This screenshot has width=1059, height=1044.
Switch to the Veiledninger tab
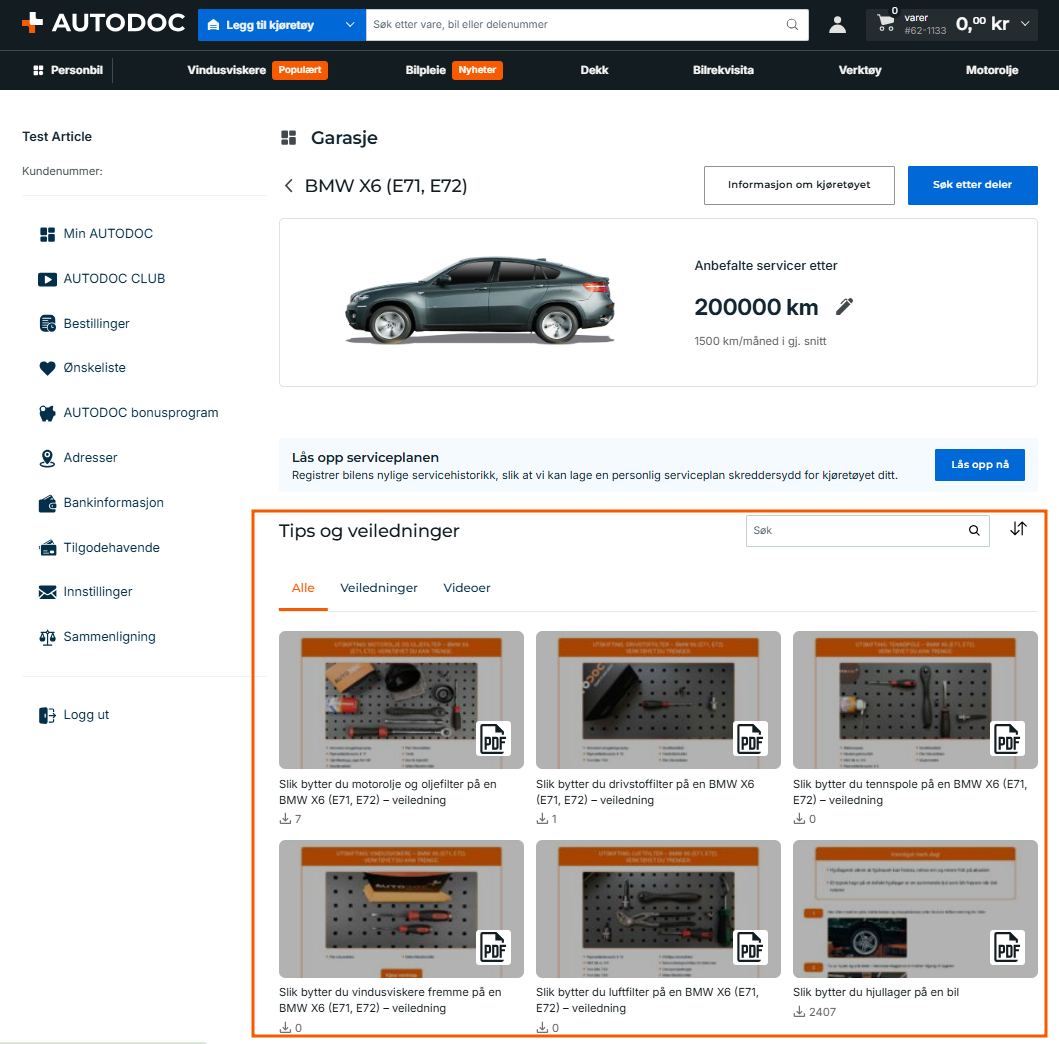(x=379, y=588)
